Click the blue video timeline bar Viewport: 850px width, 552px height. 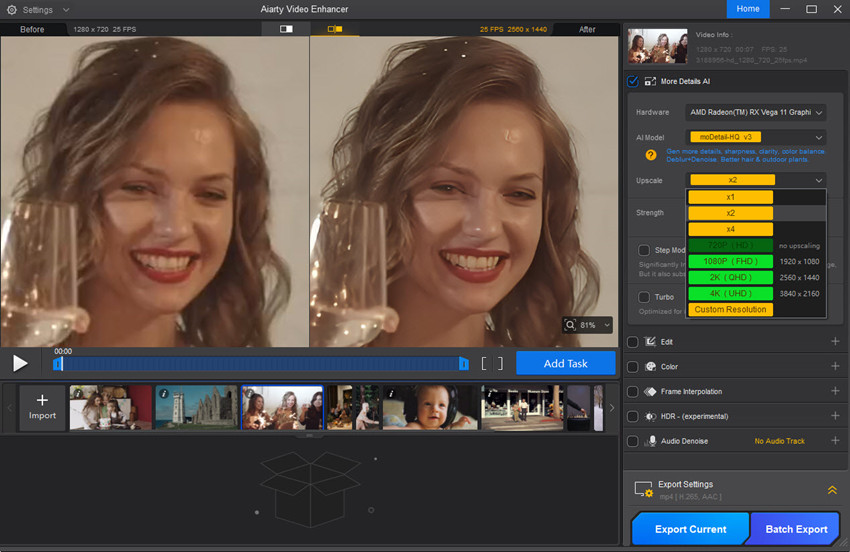[260, 364]
